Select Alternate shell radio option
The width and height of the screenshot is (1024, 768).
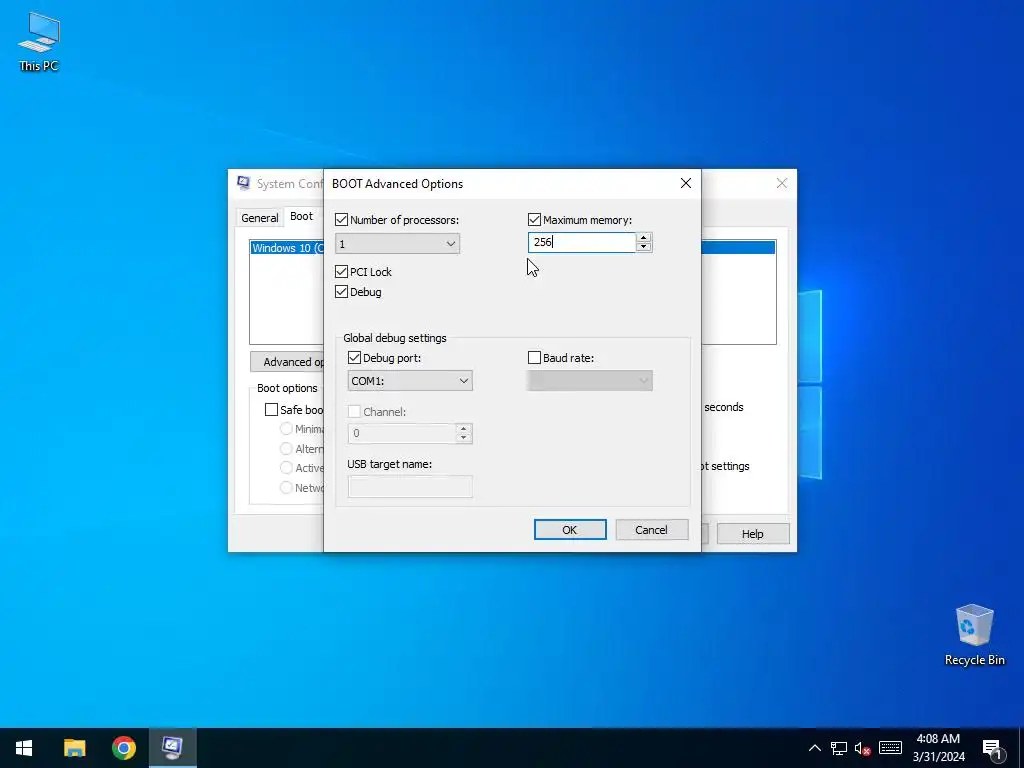286,449
